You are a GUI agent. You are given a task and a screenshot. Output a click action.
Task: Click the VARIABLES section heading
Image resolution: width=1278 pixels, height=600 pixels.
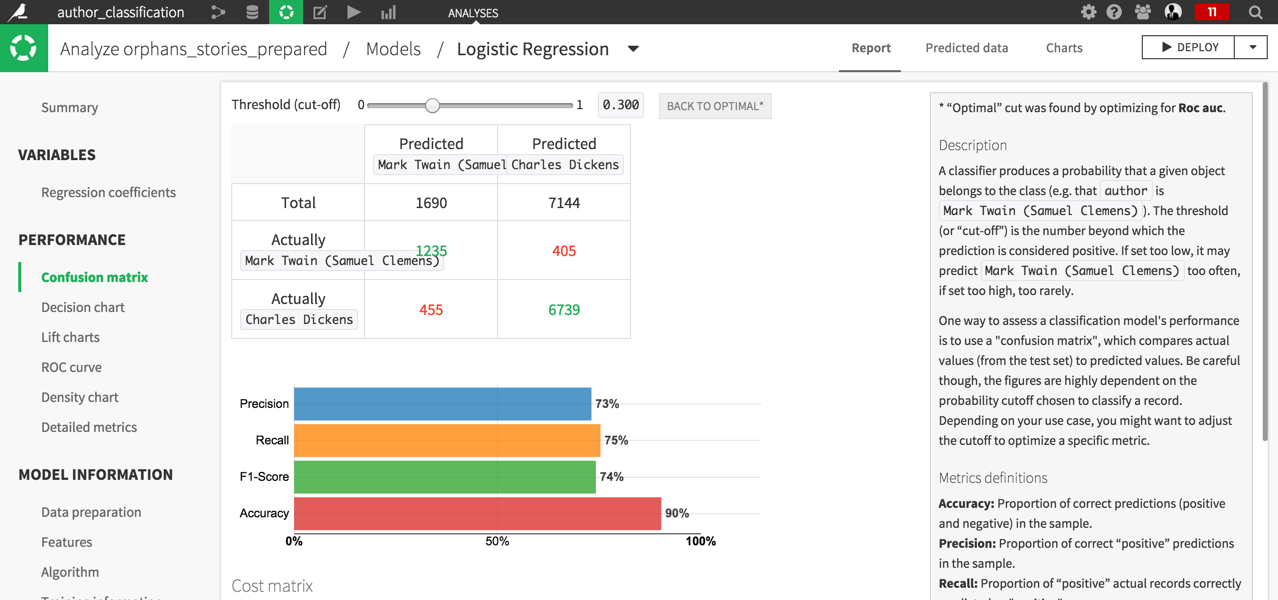point(57,155)
